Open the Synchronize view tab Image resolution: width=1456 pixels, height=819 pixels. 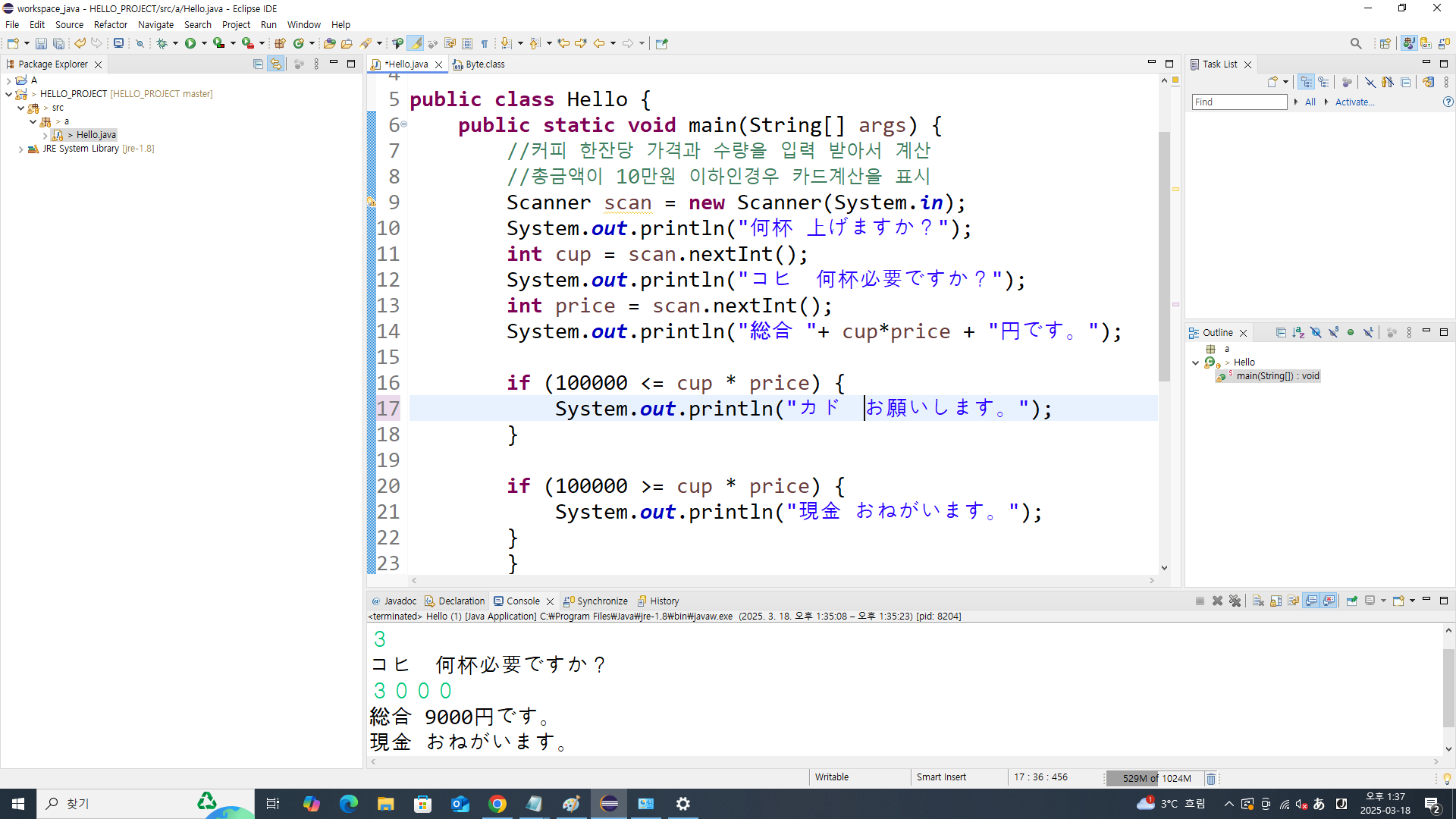click(x=596, y=601)
